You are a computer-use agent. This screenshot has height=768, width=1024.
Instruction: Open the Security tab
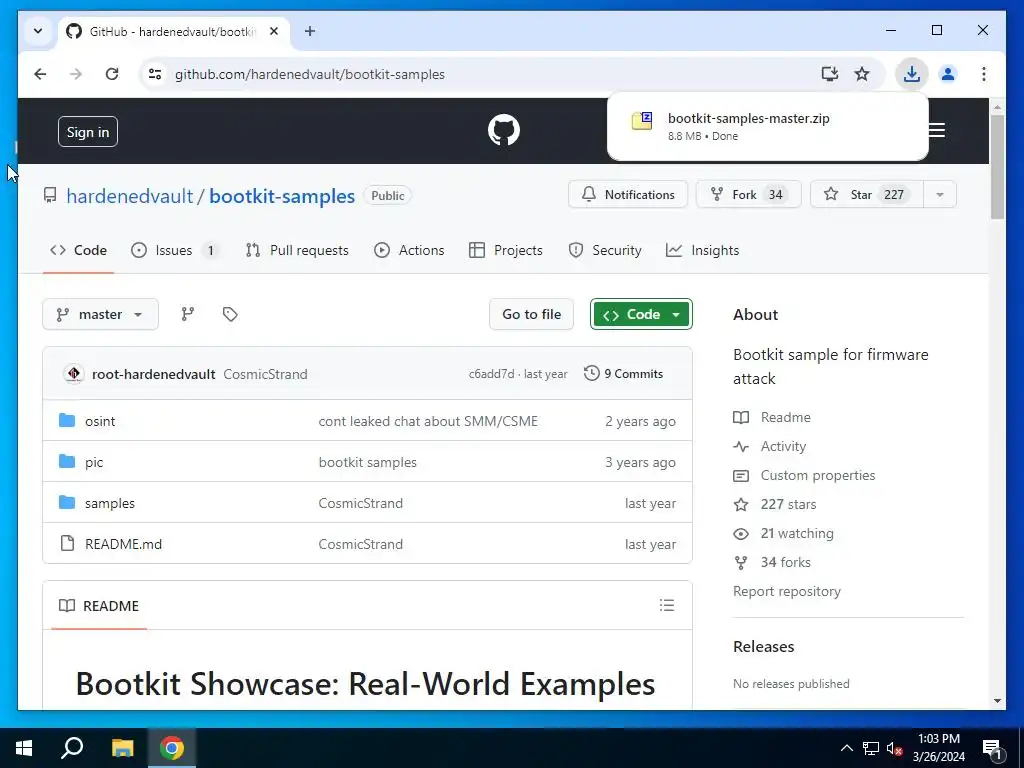[605, 250]
